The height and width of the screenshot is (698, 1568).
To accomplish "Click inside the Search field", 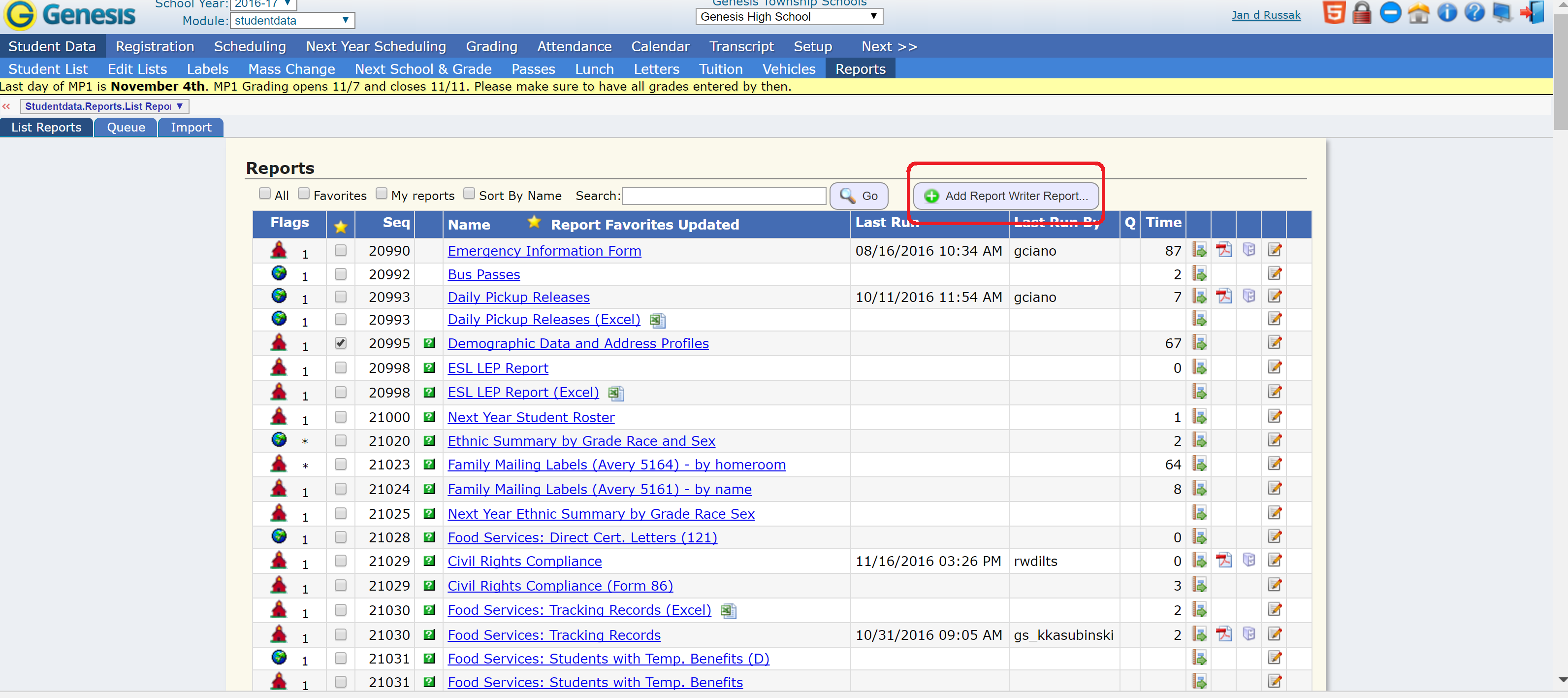I will coord(723,196).
